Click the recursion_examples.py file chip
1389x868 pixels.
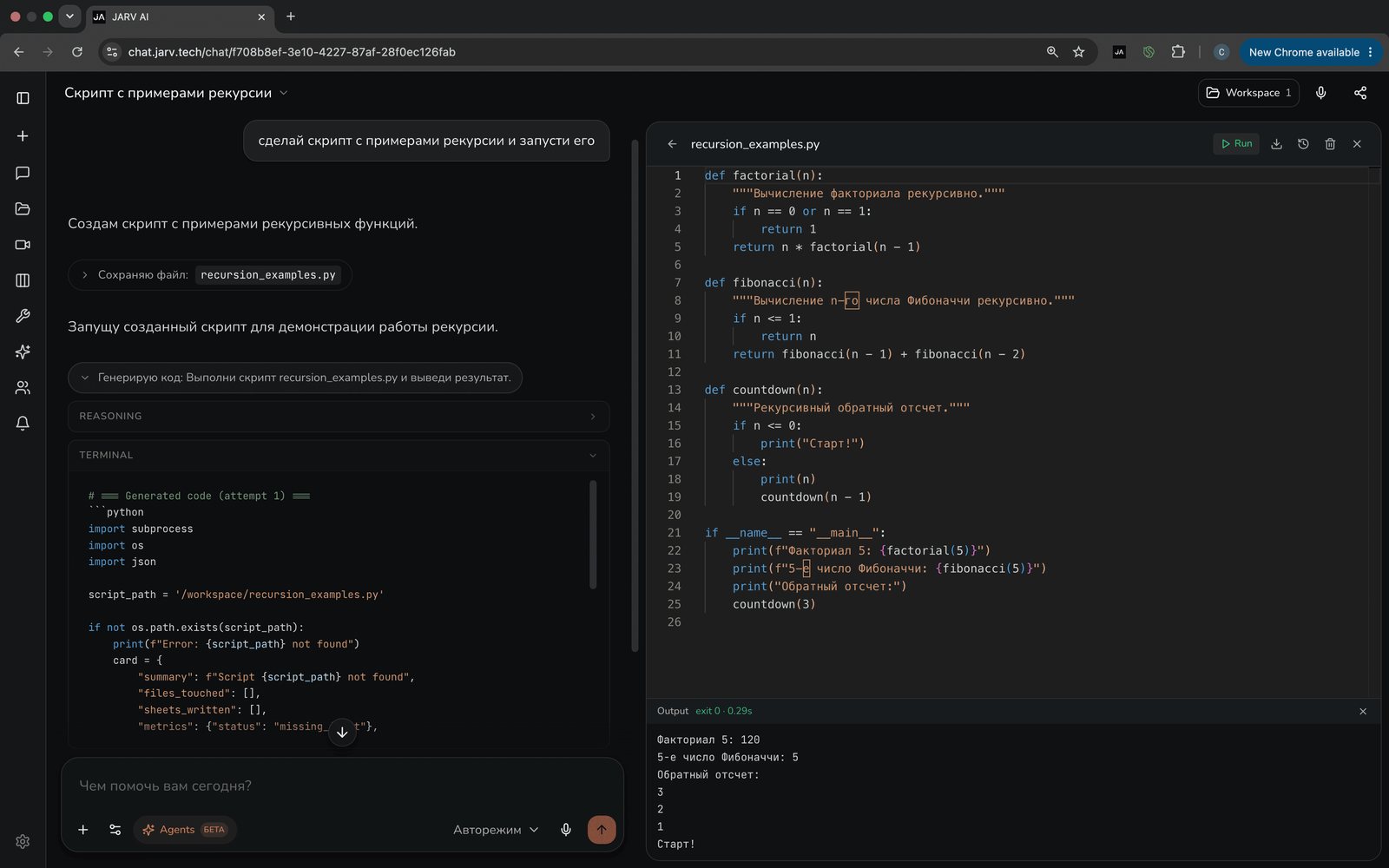(x=267, y=275)
